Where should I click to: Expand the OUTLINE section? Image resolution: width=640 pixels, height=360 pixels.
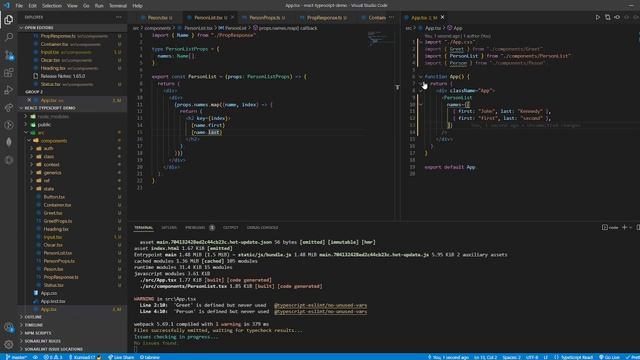(x=33, y=317)
